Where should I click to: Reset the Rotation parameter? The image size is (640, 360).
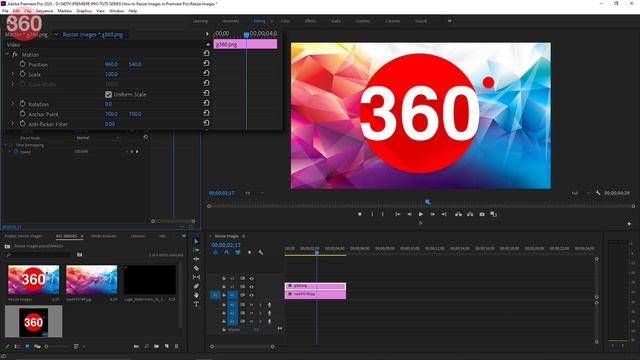[207, 103]
